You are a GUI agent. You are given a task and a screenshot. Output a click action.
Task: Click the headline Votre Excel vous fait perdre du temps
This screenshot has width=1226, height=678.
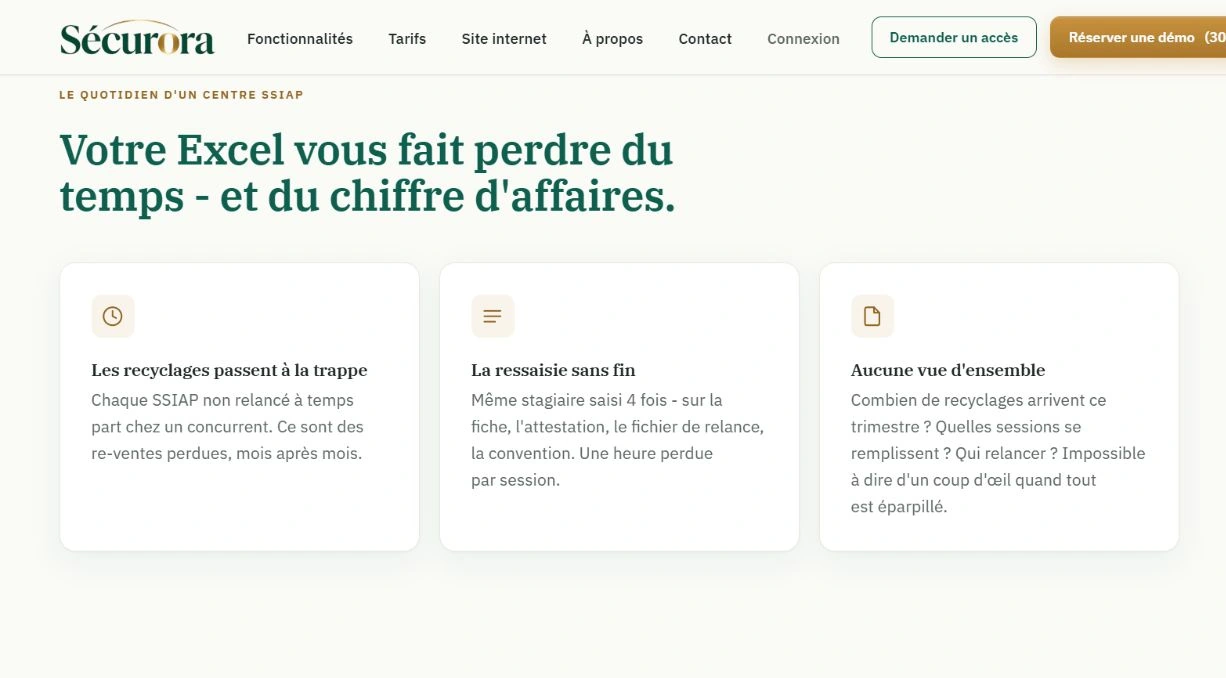(367, 173)
